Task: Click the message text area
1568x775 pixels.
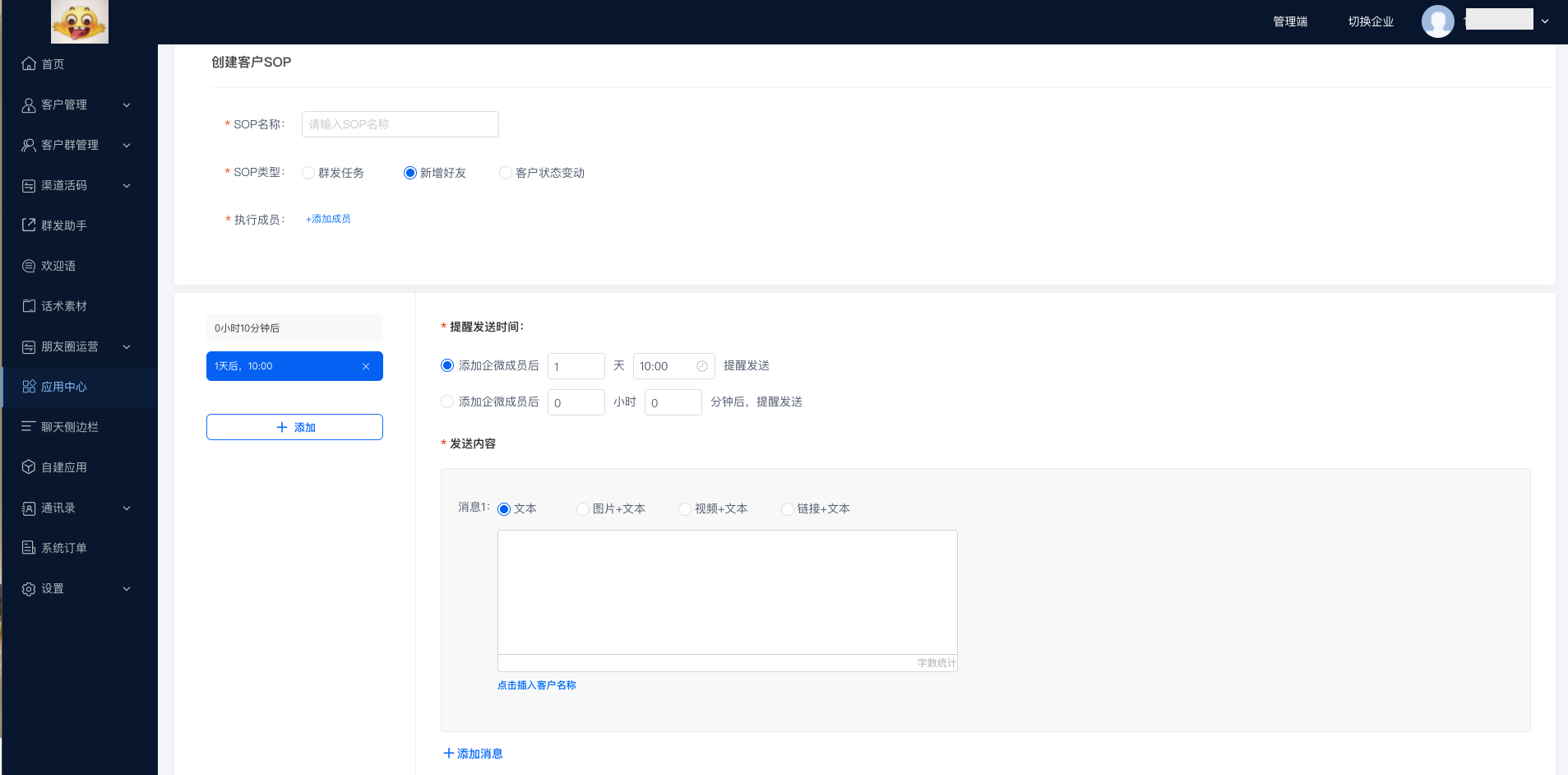Action: tap(728, 592)
